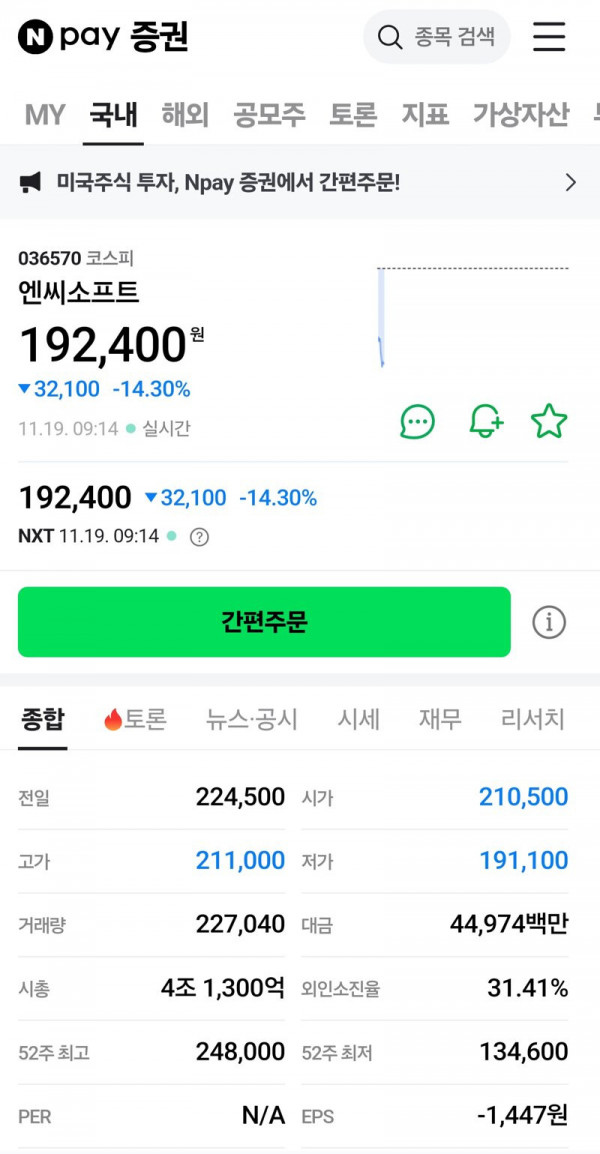
Task: Open the 가상자산 tab
Action: click(x=520, y=115)
